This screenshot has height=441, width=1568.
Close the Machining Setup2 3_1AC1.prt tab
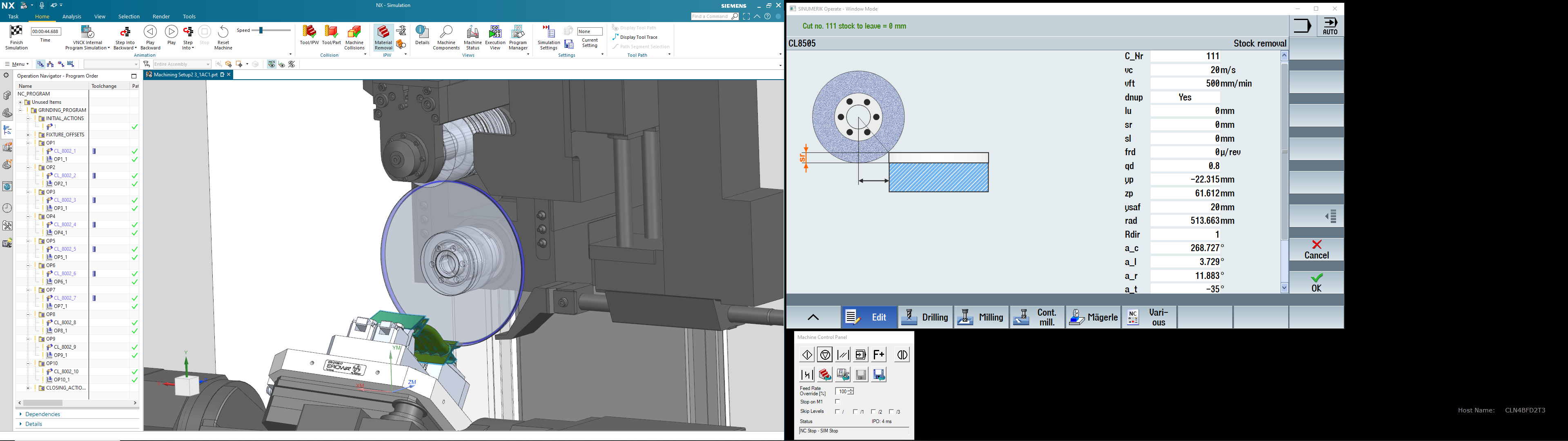229,75
